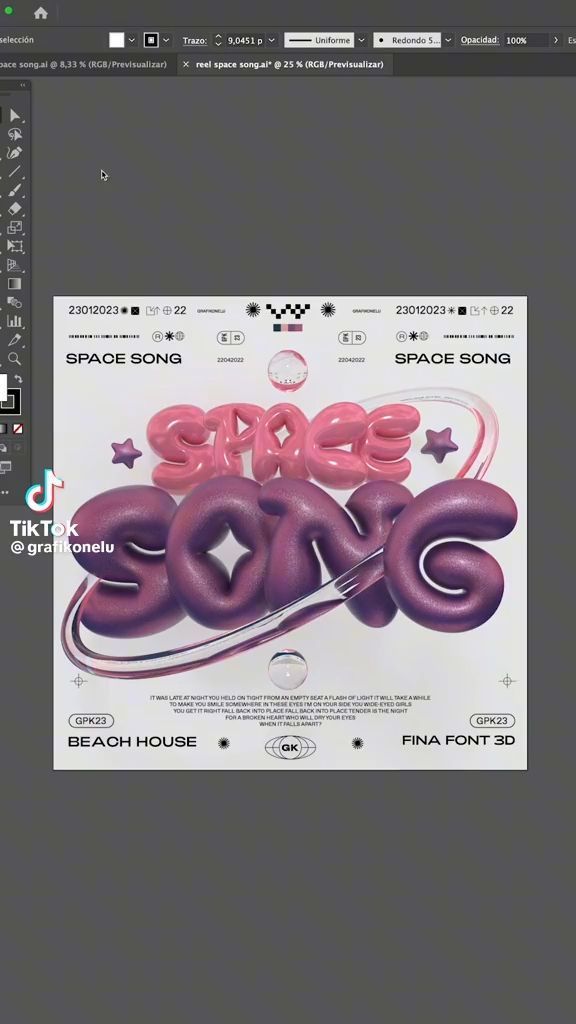Select the Paintbrush tool
The image size is (576, 1024).
click(14, 190)
